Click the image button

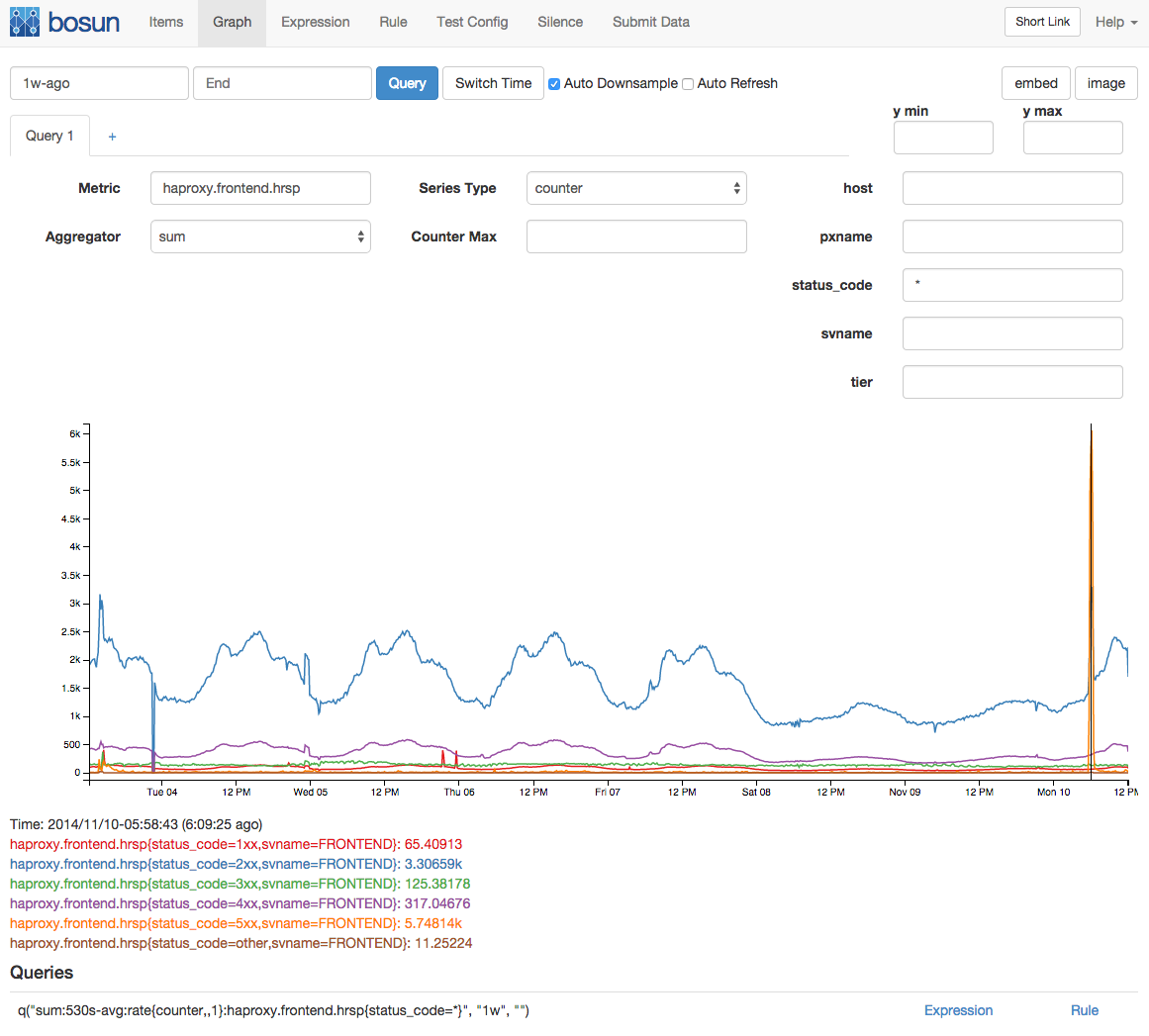[1105, 83]
